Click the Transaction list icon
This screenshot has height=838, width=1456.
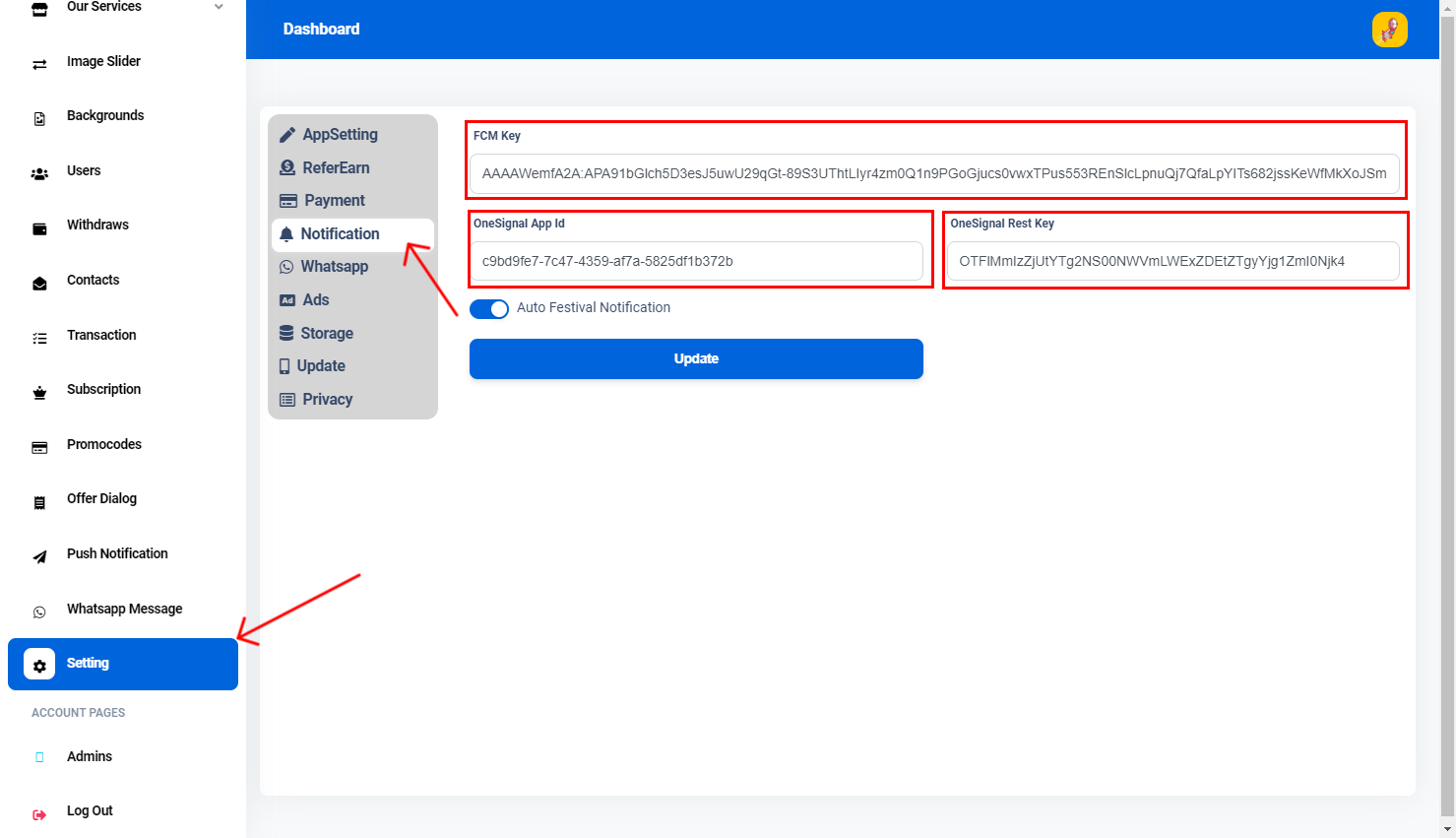tap(39, 339)
